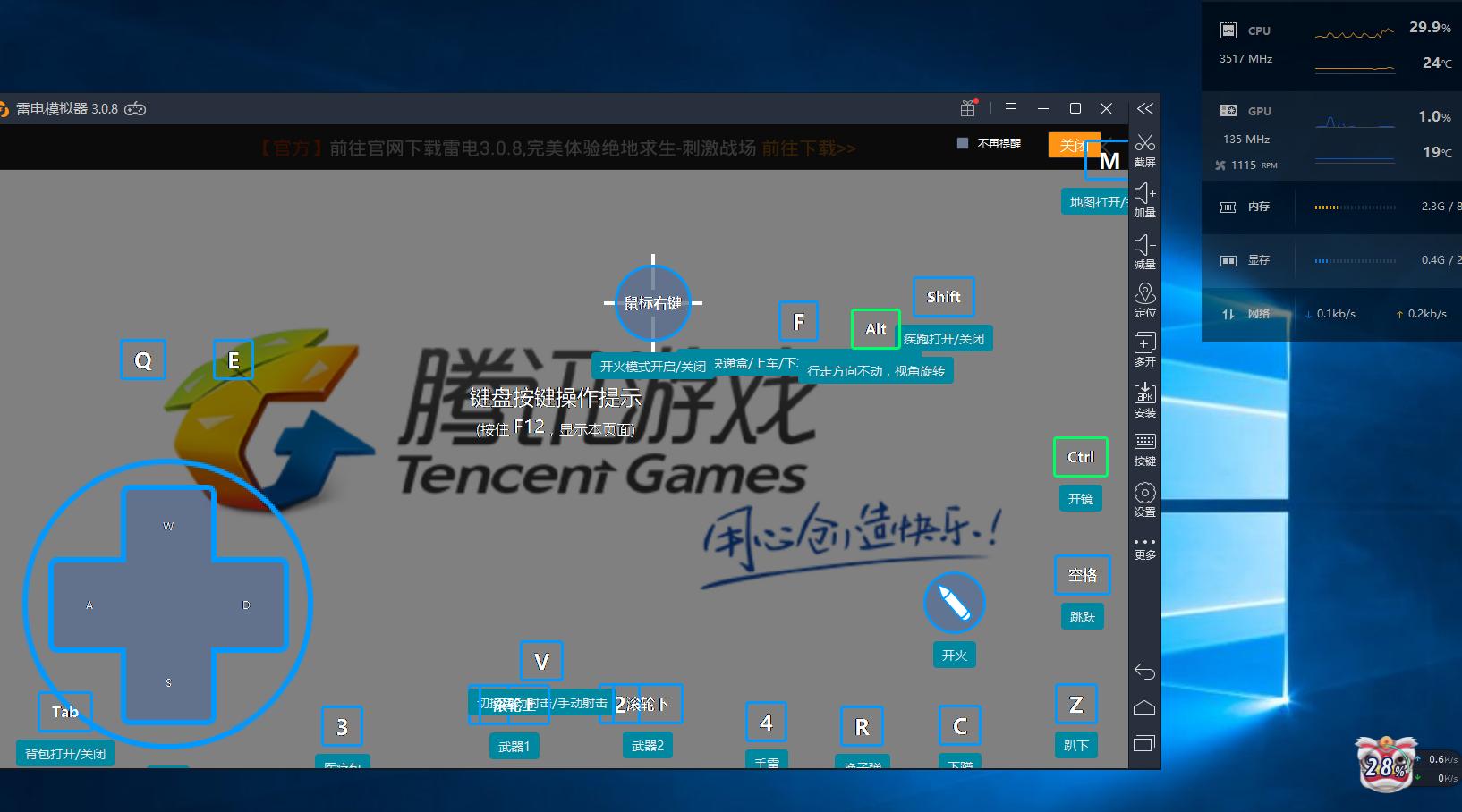Image resolution: width=1462 pixels, height=812 pixels.
Task: Capture a screenshot with the 截屏 sidebar tool
Action: 1145,149
